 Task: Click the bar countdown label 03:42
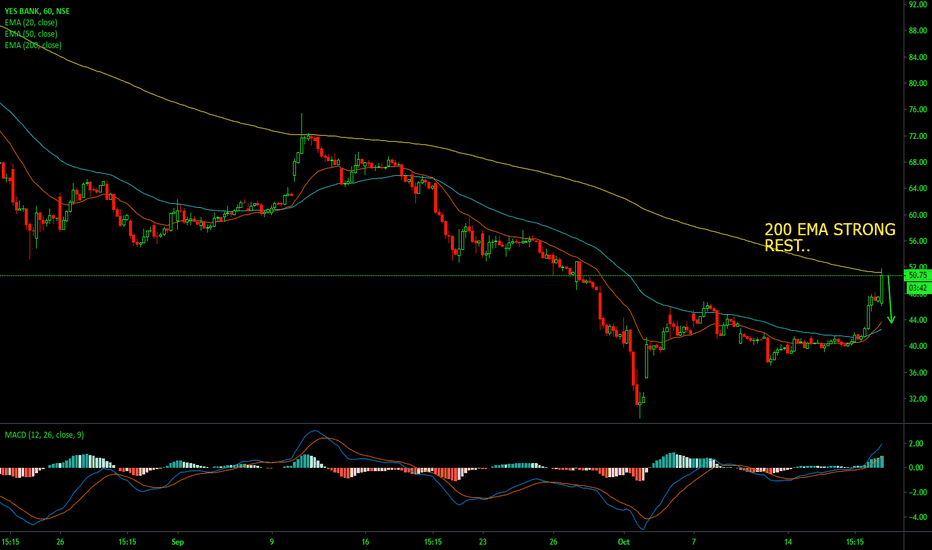(x=917, y=288)
